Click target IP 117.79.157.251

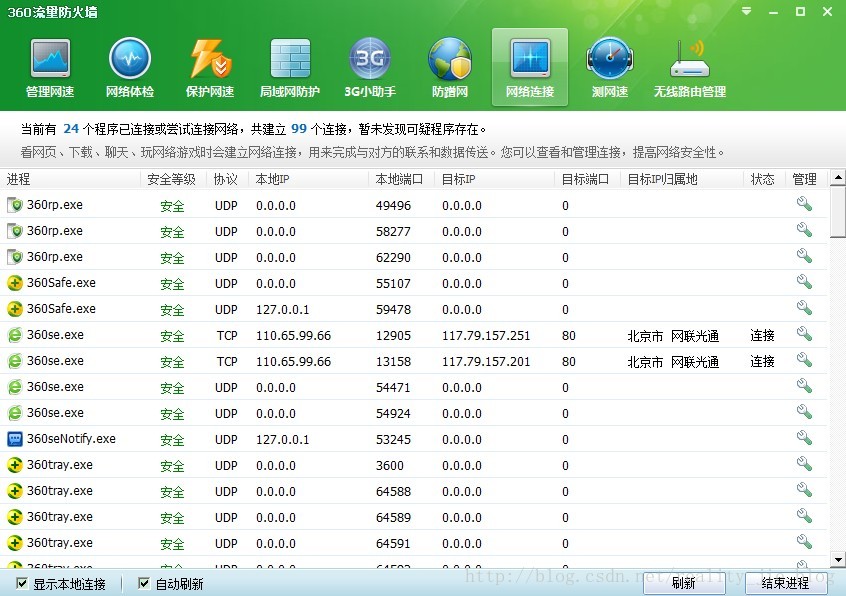tap(486, 335)
